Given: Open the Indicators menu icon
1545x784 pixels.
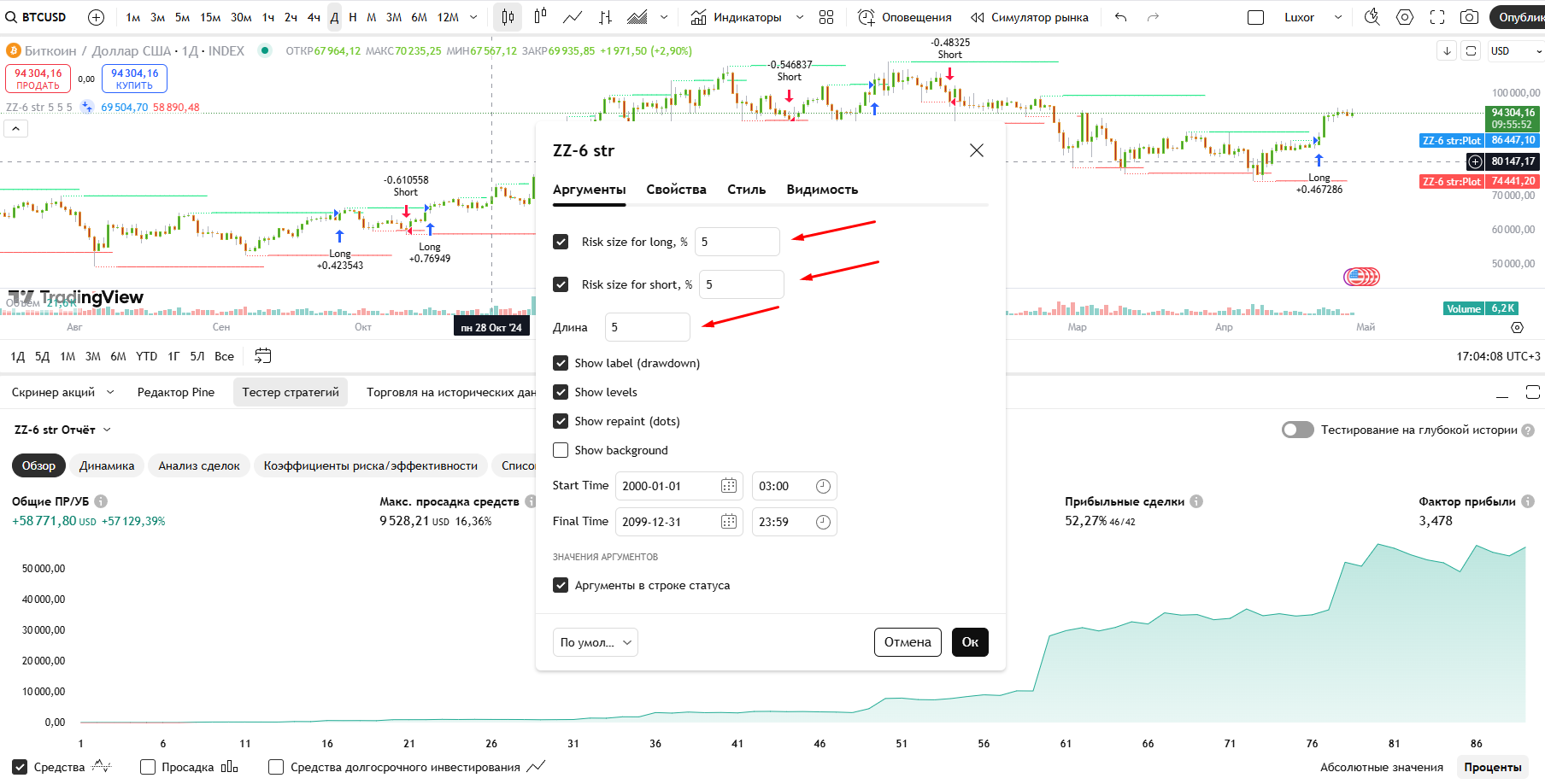Looking at the screenshot, I should coord(698,17).
